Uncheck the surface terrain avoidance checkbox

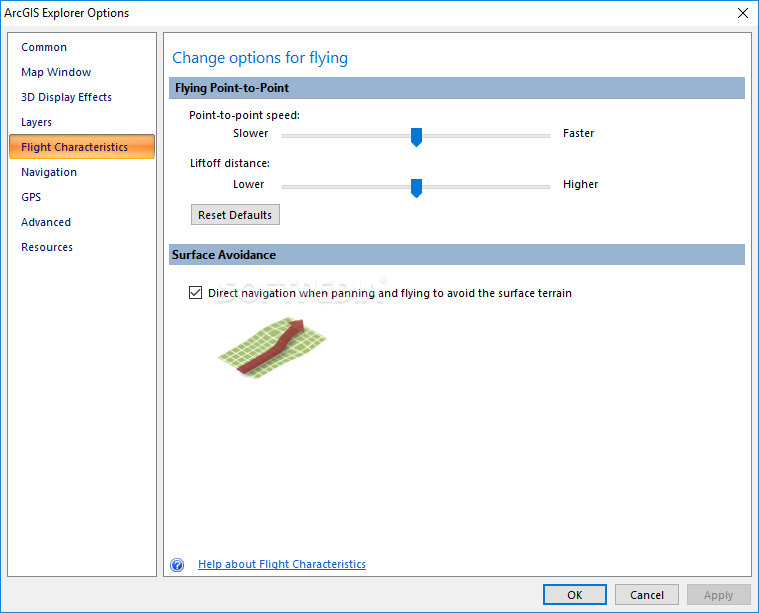coord(196,292)
